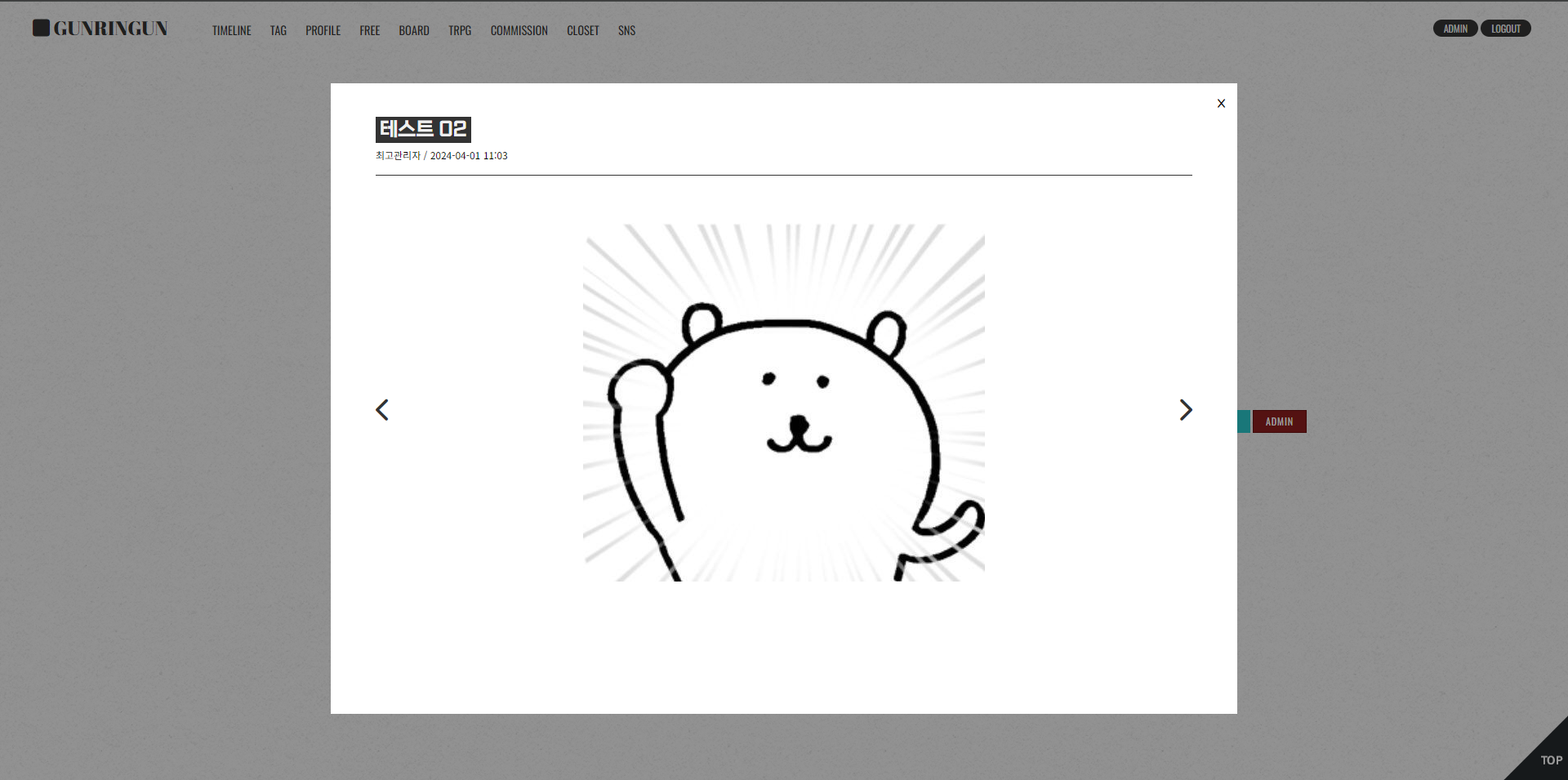Click the bear illustration image
Image resolution: width=1568 pixels, height=780 pixels.
[784, 403]
